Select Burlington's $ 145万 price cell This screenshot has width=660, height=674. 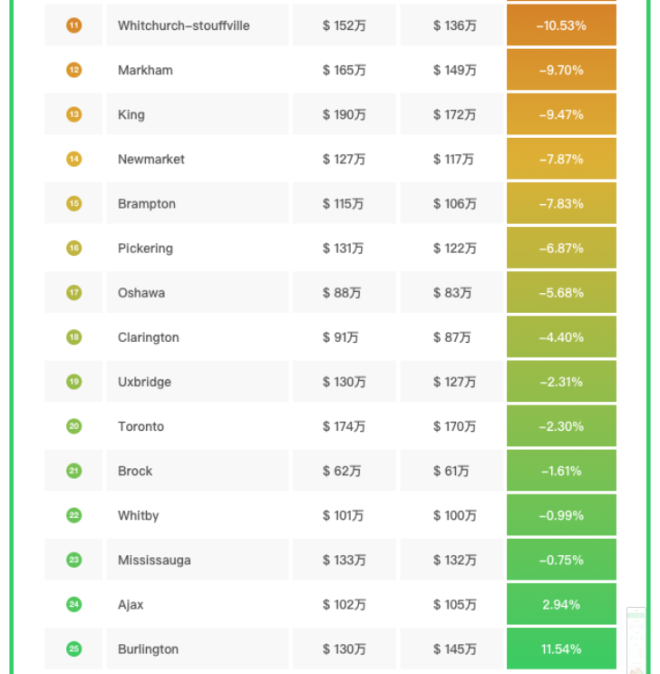tap(454, 650)
